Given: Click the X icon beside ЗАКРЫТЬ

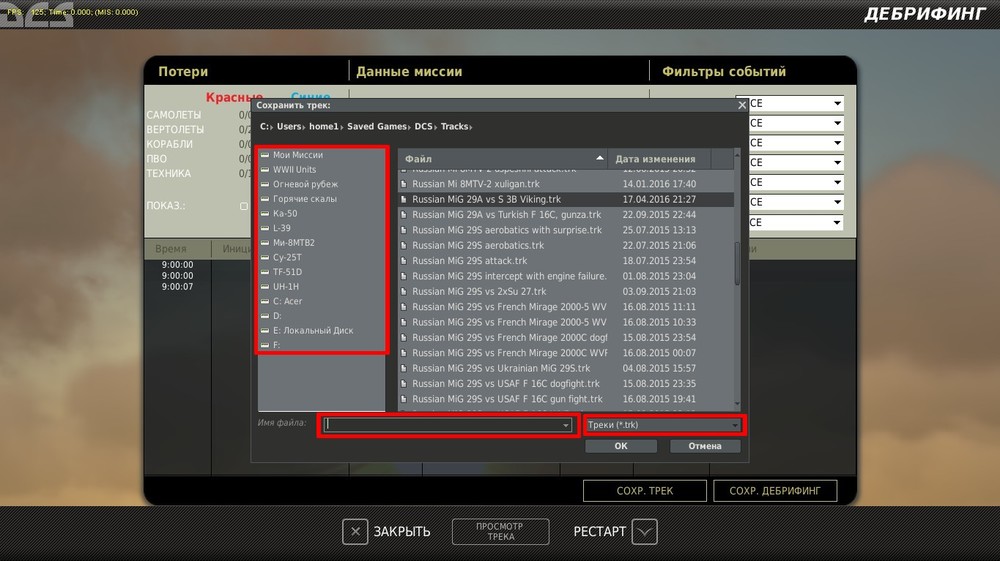Looking at the screenshot, I should 355,532.
